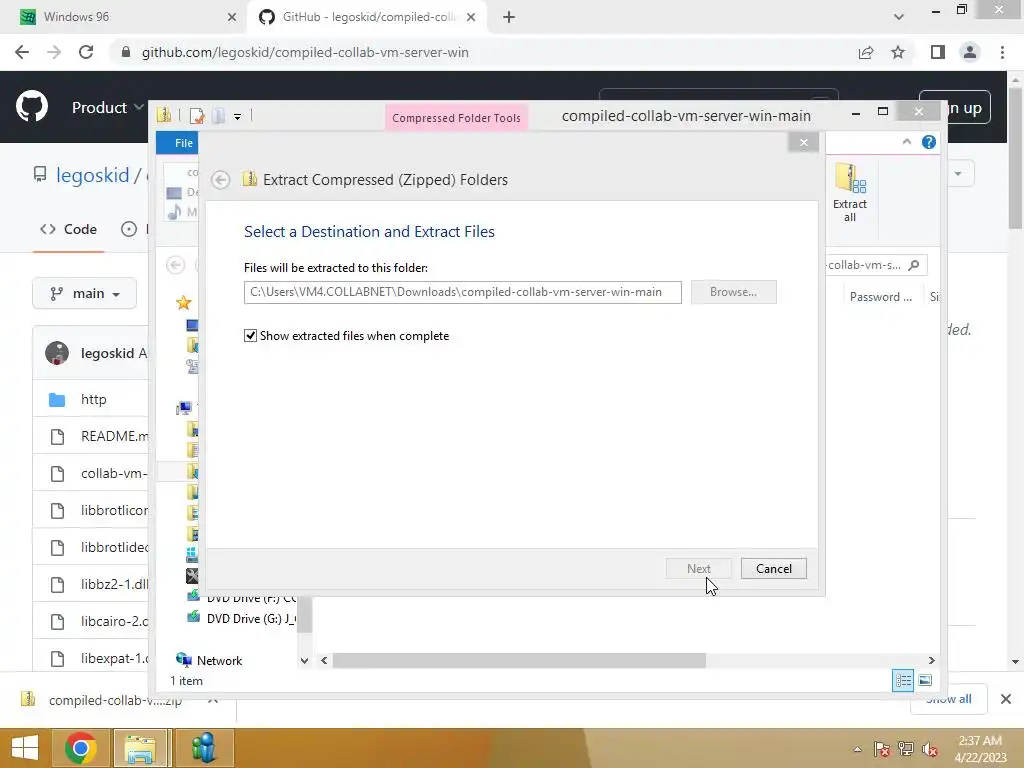This screenshot has height=768, width=1024.
Task: Click the Chrome back arrow
Action: (22, 52)
